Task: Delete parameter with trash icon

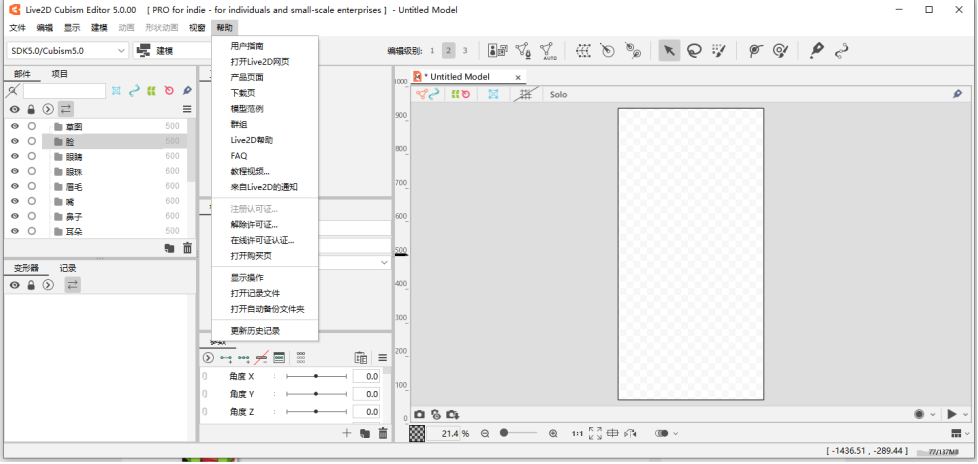Action: pos(383,433)
